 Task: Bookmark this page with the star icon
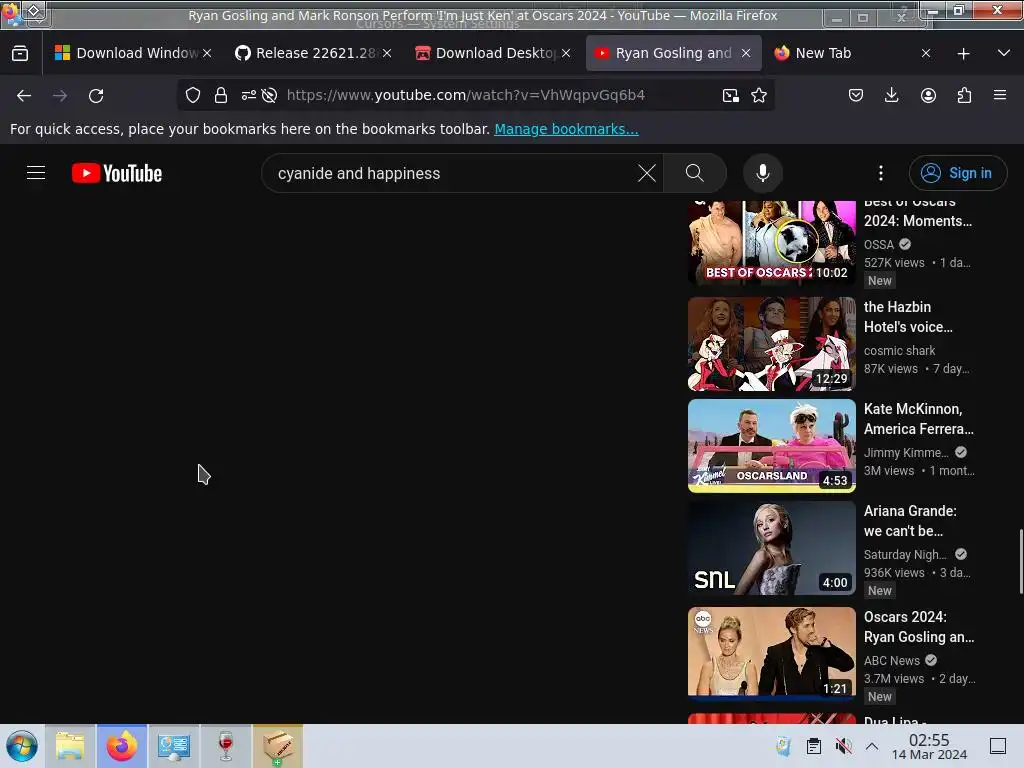pos(759,95)
